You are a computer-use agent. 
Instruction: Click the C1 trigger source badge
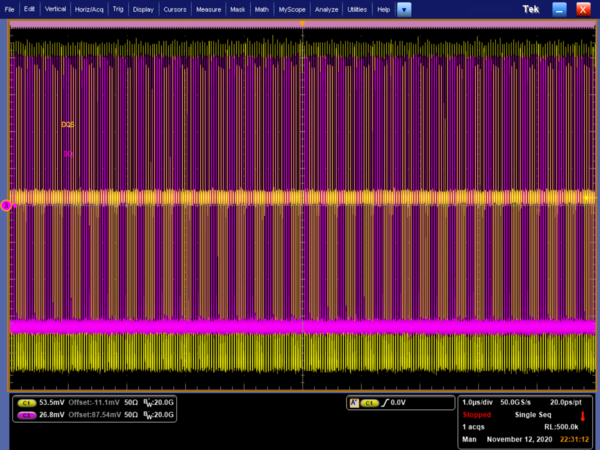pyautogui.click(x=370, y=403)
